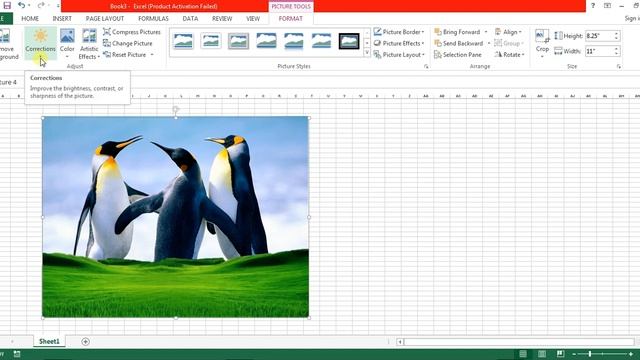Open Ribbon Display Options
The height and width of the screenshot is (360, 640).
607,6
